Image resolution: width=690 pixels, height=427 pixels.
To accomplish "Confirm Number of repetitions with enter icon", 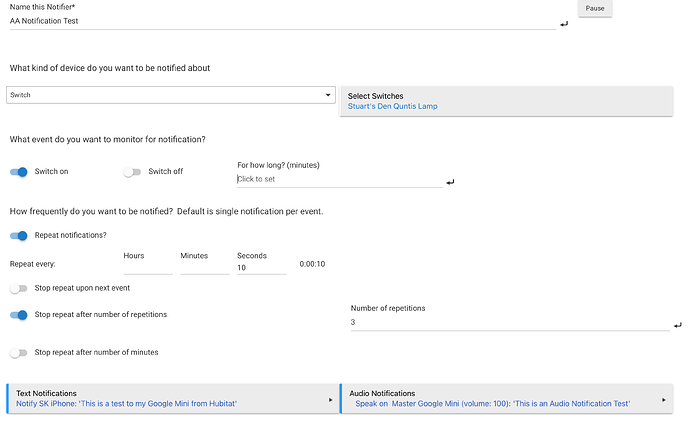I will tap(677, 325).
